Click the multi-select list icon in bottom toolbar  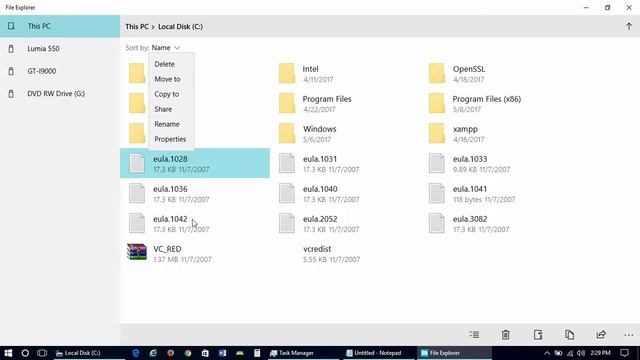pos(474,335)
